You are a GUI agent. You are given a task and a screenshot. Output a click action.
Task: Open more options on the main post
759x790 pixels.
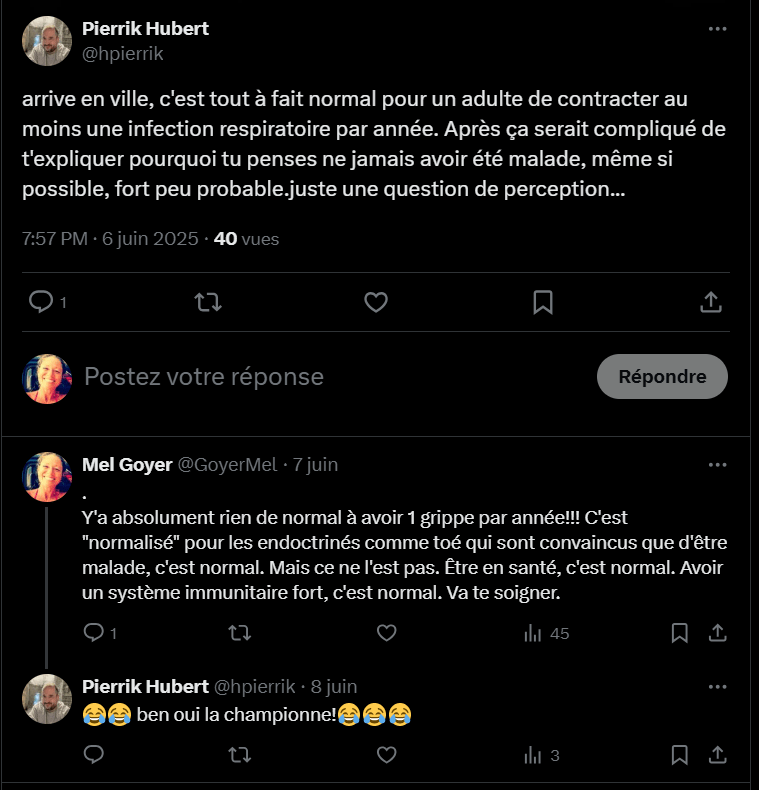[x=717, y=29]
